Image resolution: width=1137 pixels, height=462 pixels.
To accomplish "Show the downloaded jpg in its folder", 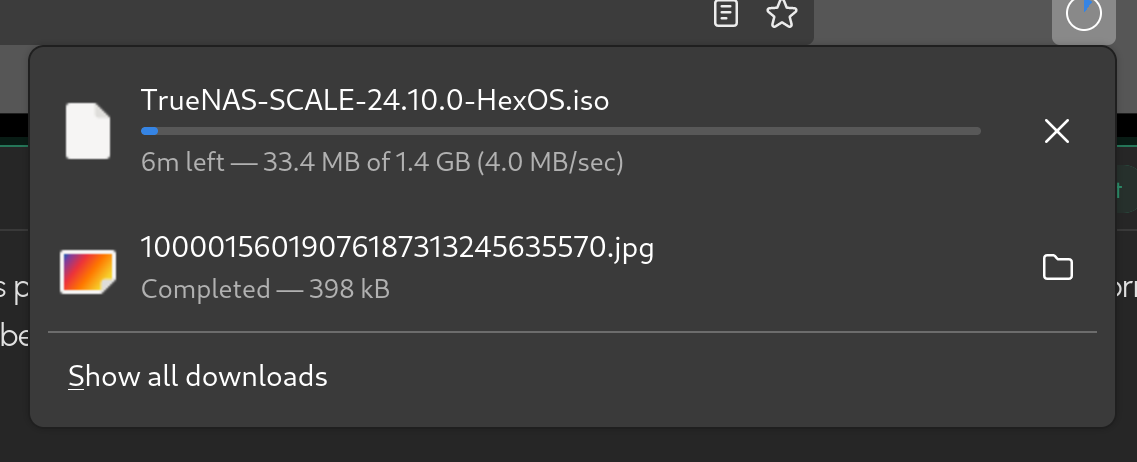I will pyautogui.click(x=1057, y=268).
